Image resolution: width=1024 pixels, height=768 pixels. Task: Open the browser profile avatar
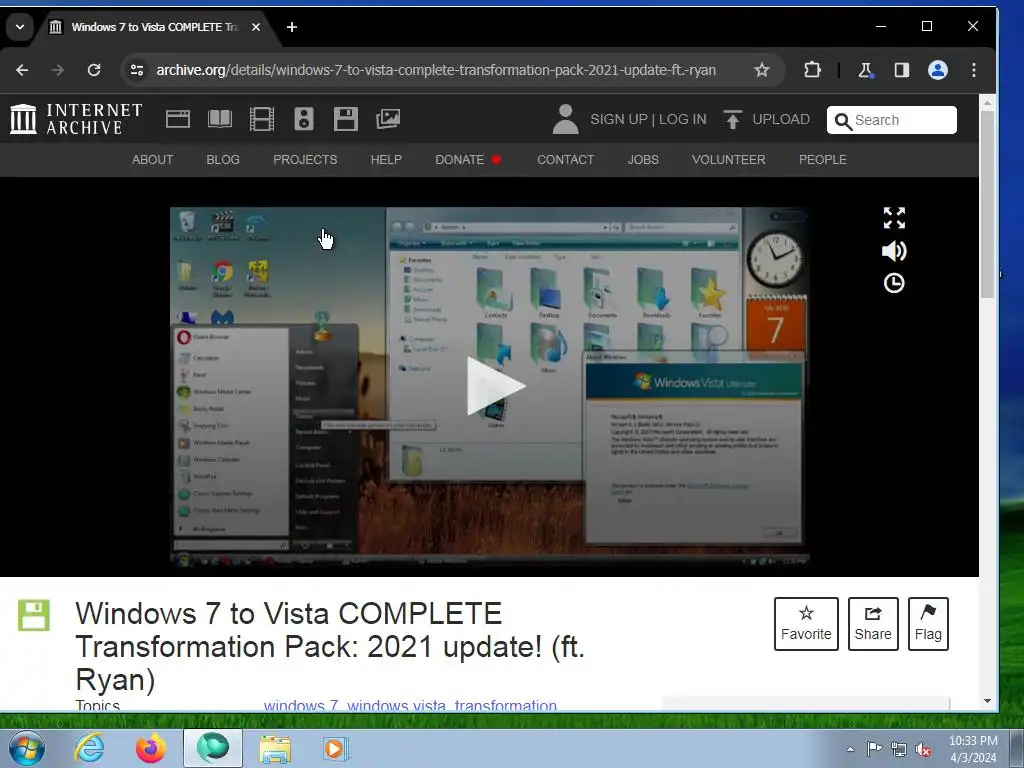938,70
